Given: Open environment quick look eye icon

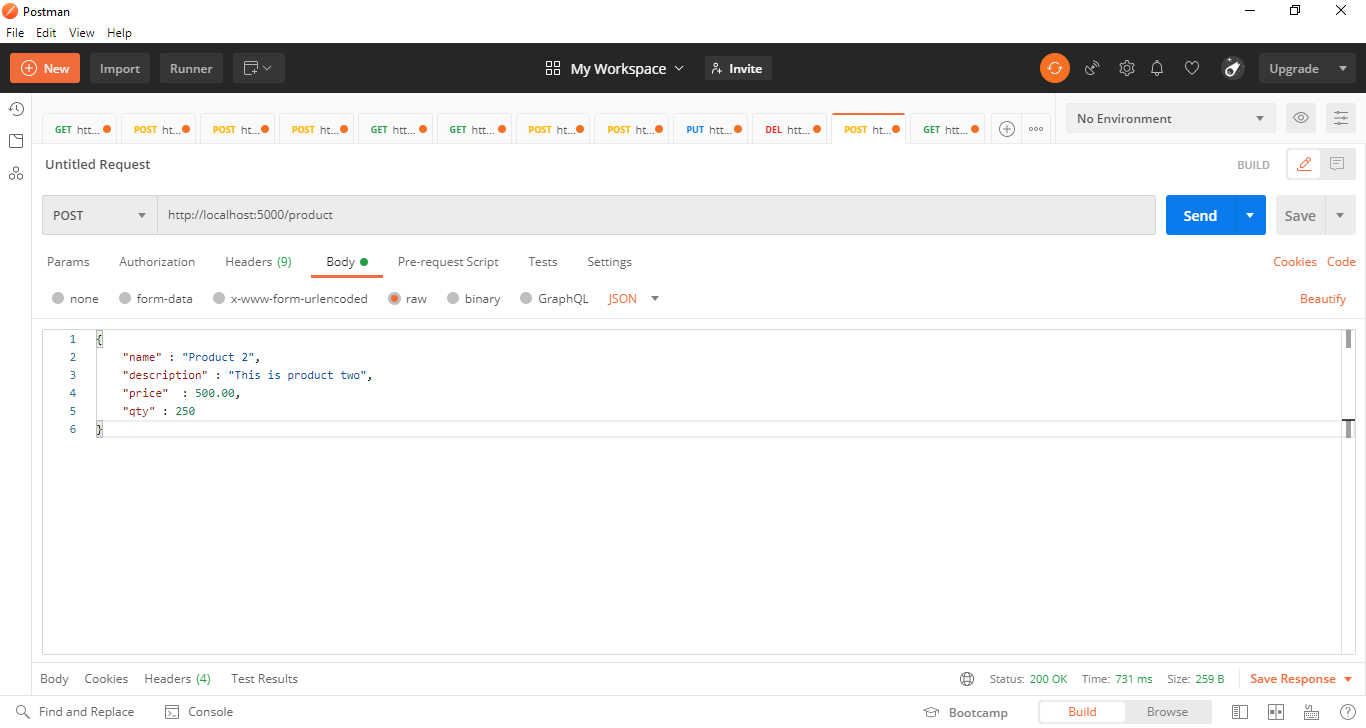Looking at the screenshot, I should point(1300,118).
